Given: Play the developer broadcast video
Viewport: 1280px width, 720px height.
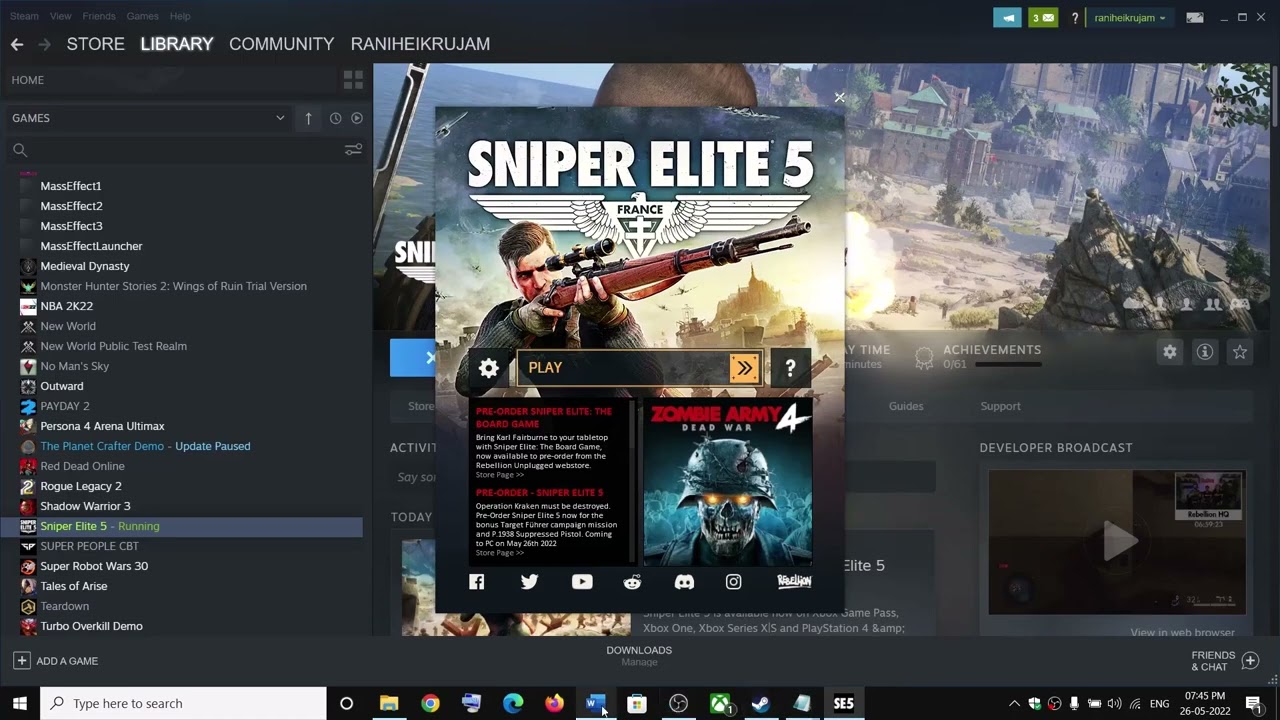Looking at the screenshot, I should tap(1117, 542).
